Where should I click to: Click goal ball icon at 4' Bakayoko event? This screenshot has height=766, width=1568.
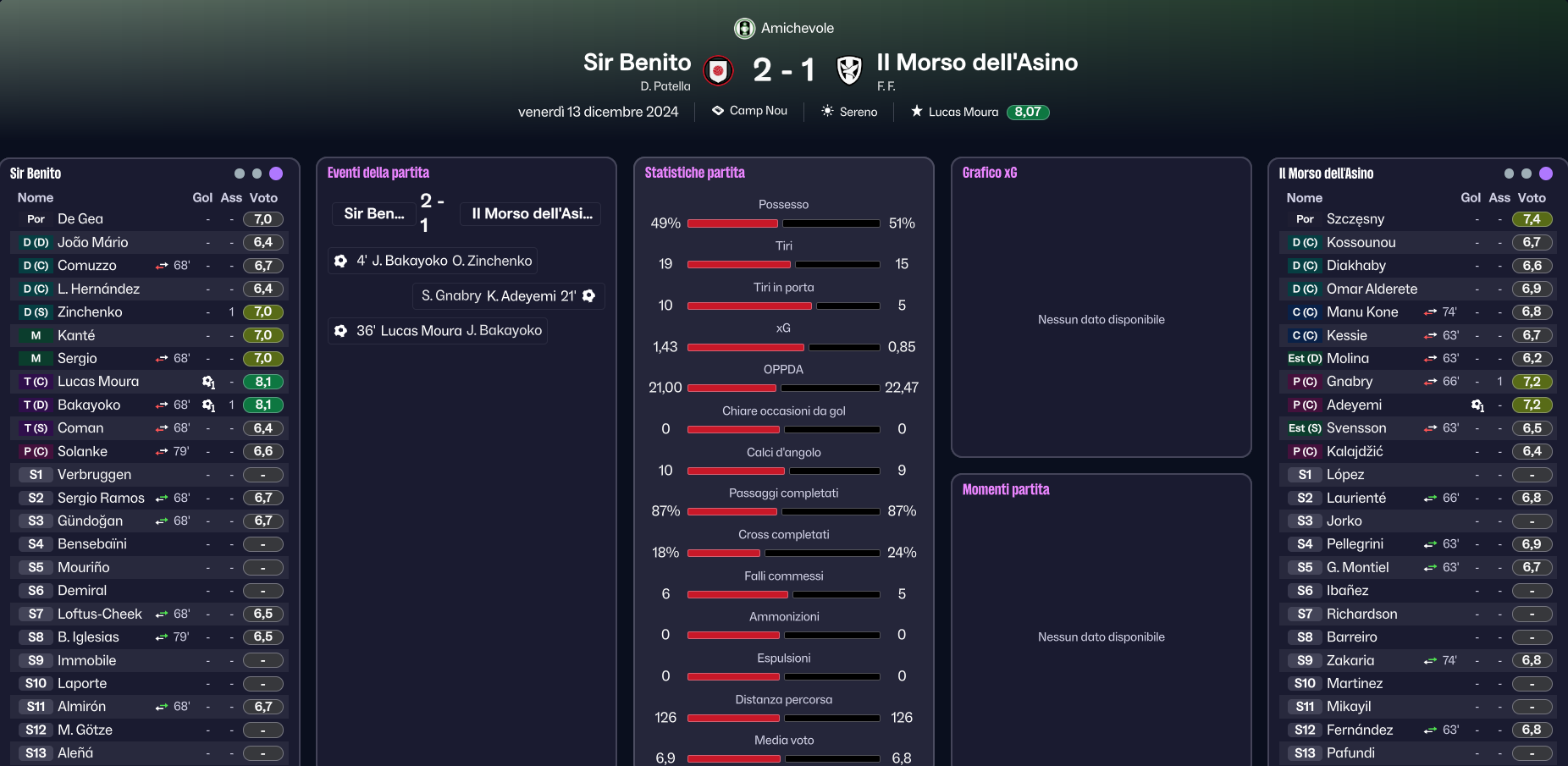pyautogui.click(x=340, y=261)
